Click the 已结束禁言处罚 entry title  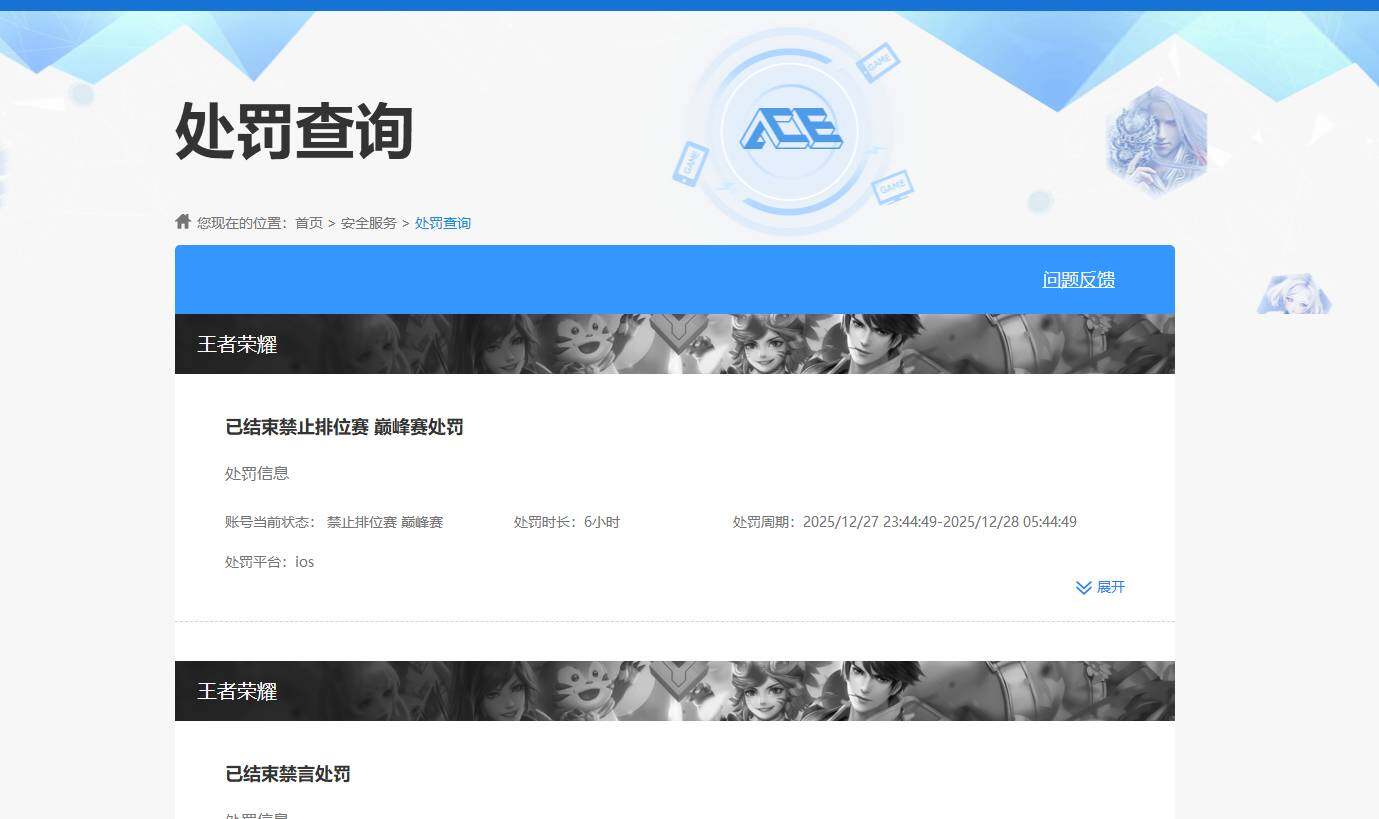click(287, 774)
